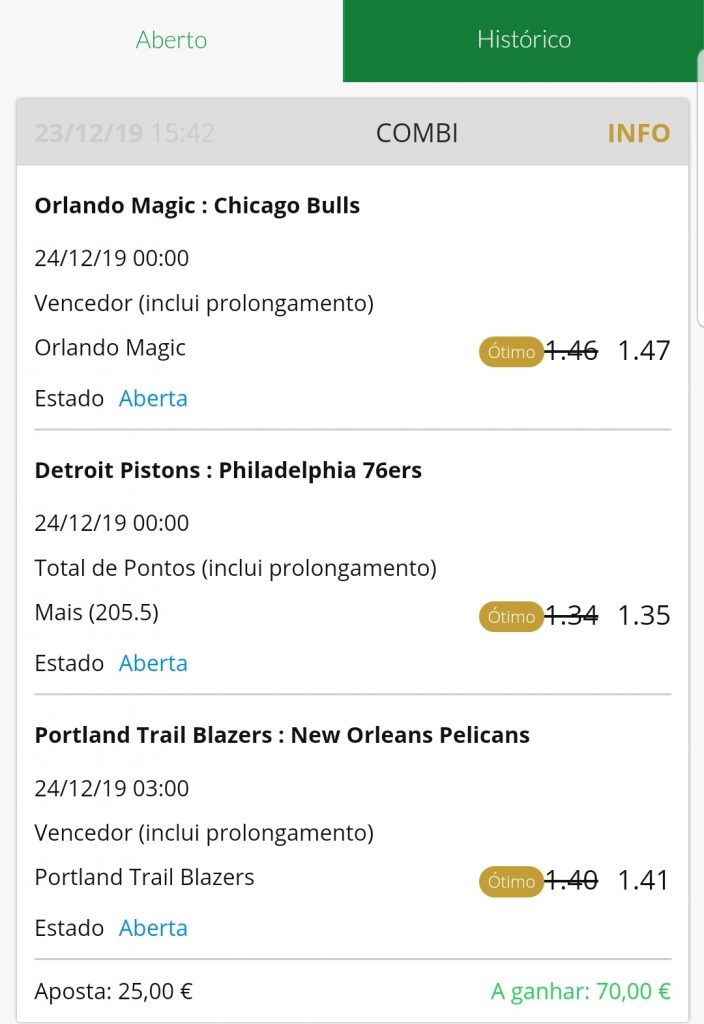704x1024 pixels.
Task: Switch to the Aberto tab
Action: pyautogui.click(x=171, y=40)
